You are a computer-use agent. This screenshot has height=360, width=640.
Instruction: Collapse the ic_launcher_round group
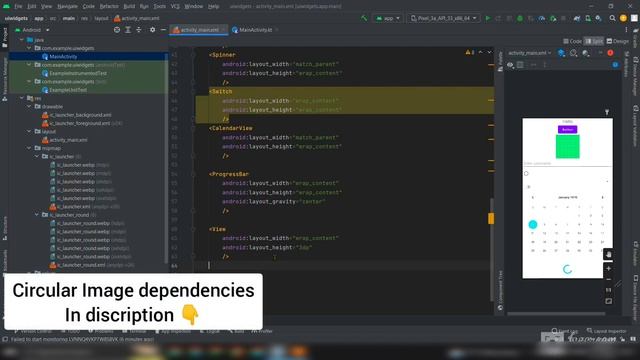click(x=37, y=214)
